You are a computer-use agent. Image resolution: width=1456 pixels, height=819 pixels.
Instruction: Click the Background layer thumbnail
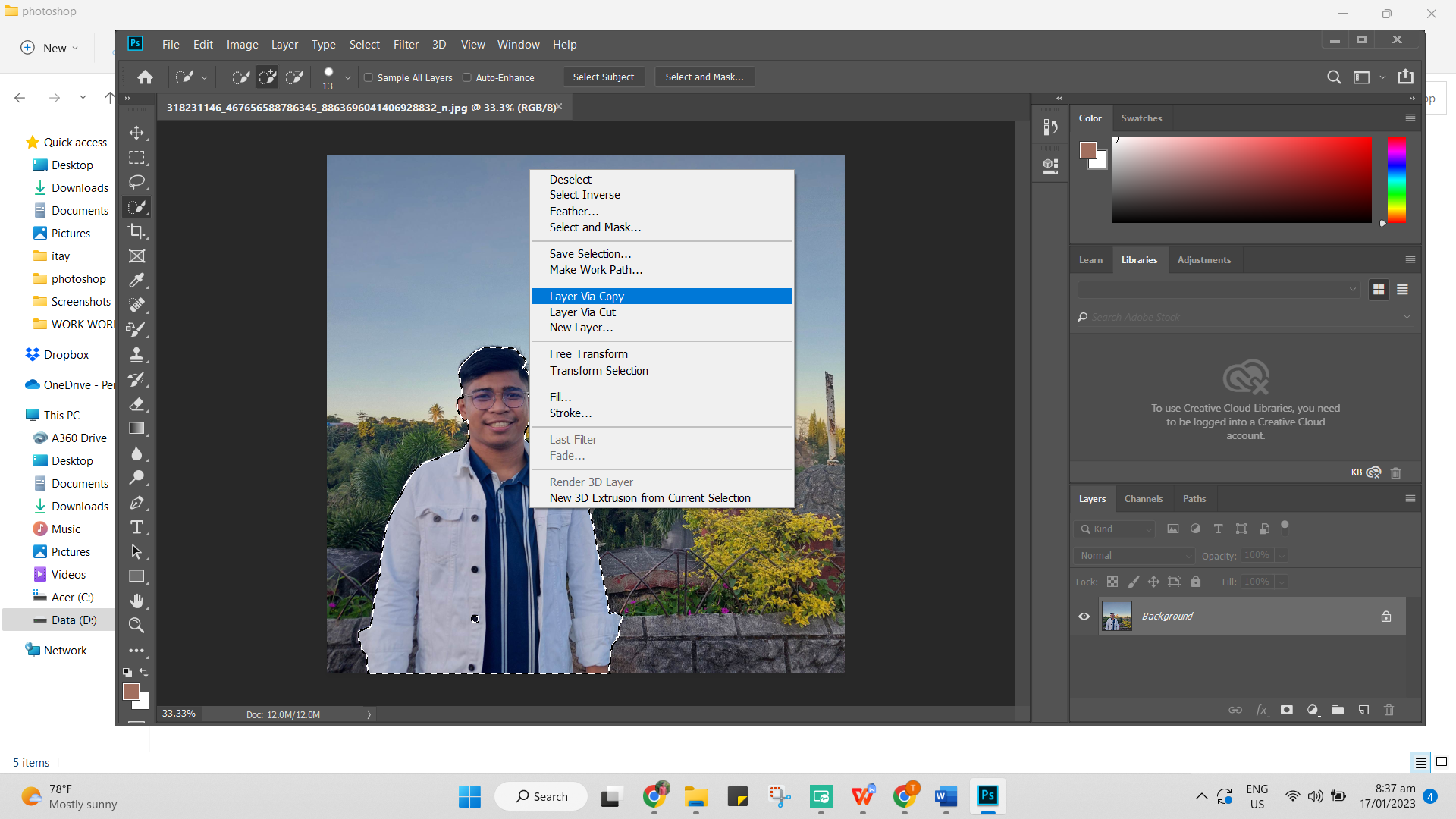point(1117,616)
